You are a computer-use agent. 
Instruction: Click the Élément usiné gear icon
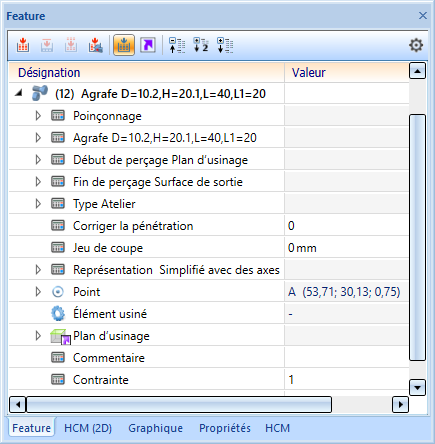58,314
